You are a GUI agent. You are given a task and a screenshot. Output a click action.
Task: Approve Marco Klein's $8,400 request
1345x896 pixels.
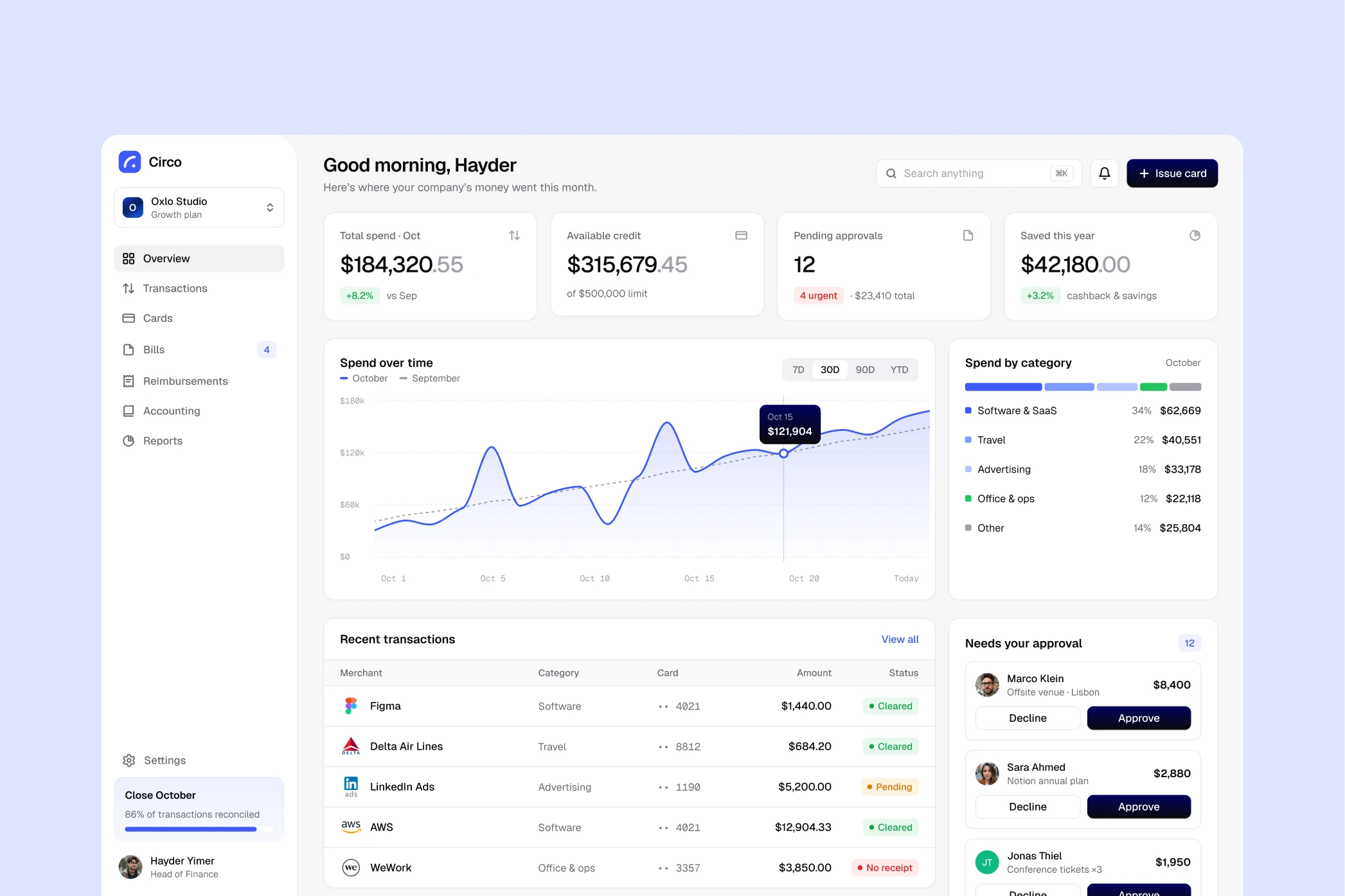tap(1139, 718)
